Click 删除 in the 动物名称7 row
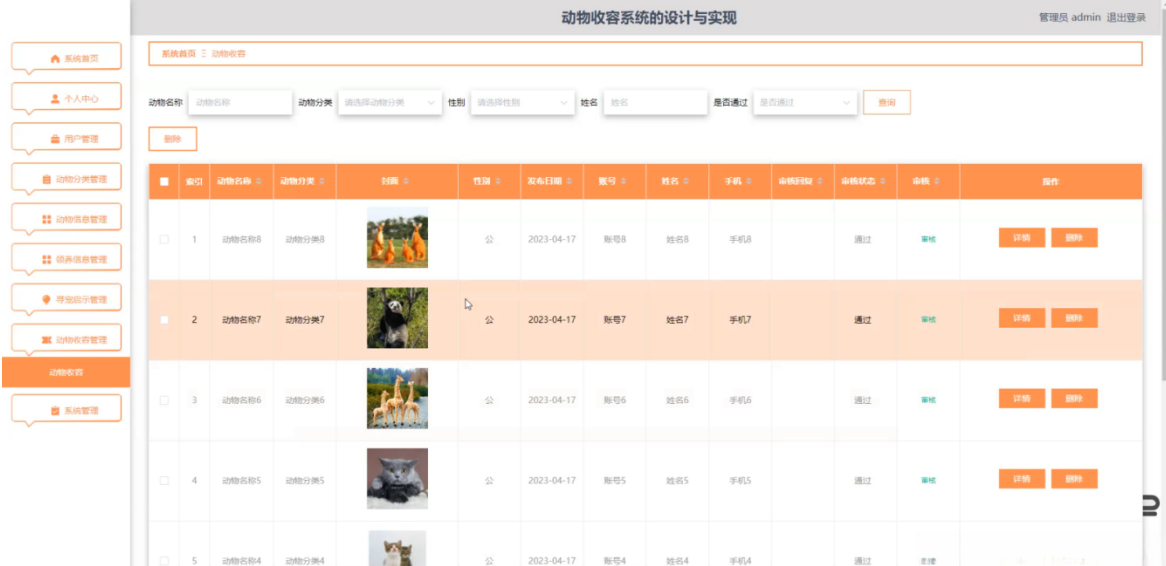This screenshot has height=566, width=1166. pos(1075,318)
